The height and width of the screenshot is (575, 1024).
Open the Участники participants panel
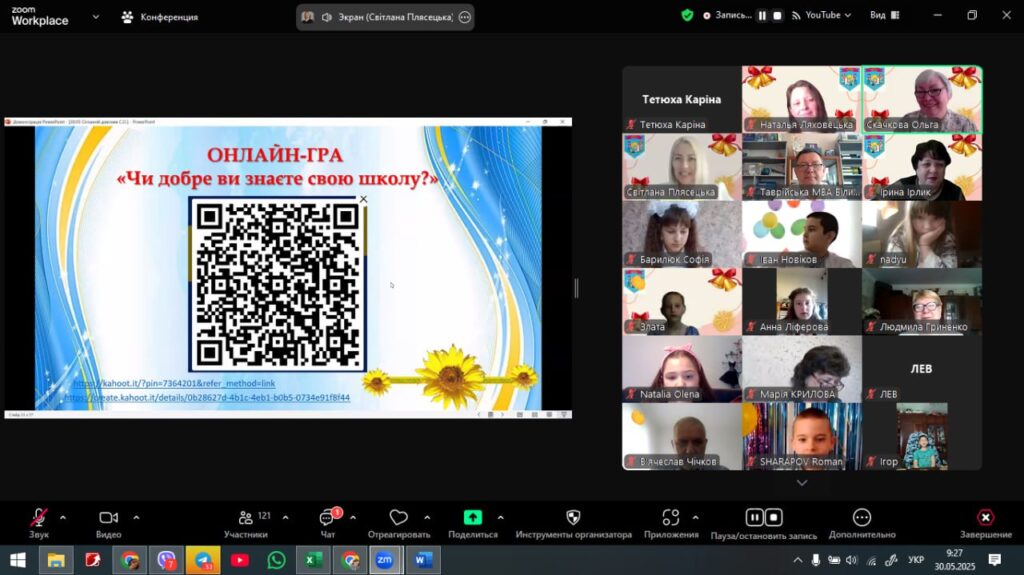(246, 523)
